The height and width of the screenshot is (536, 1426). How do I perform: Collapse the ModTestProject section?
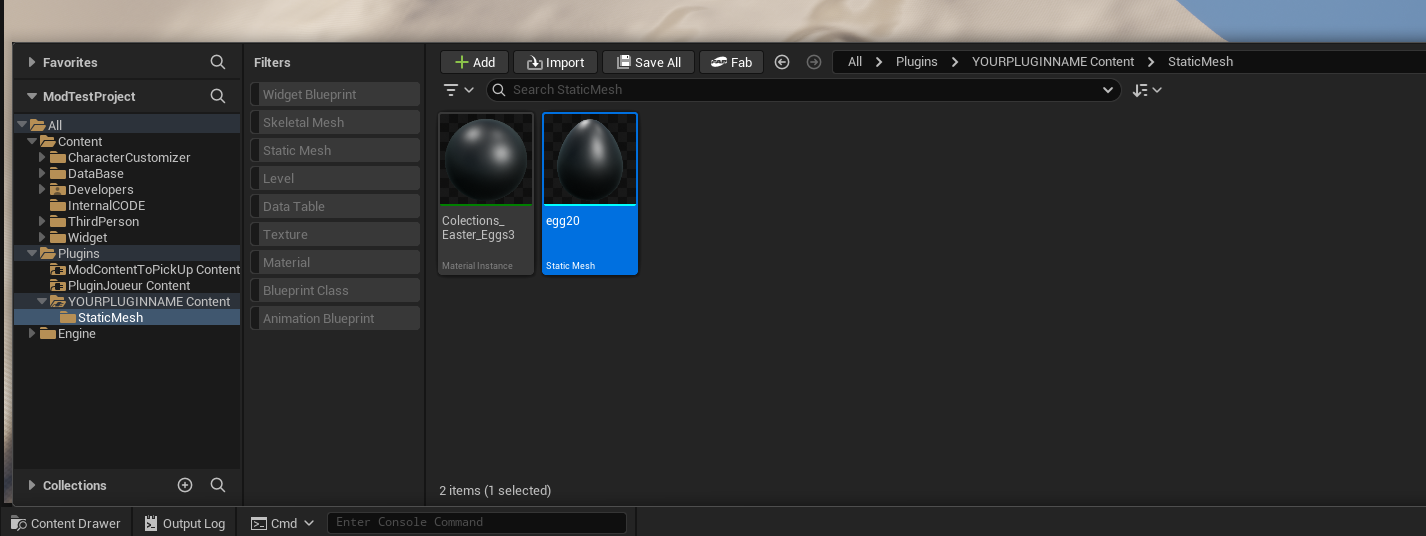pos(32,96)
